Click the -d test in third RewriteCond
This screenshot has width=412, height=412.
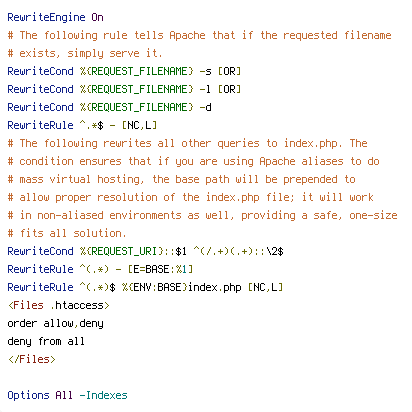205,107
